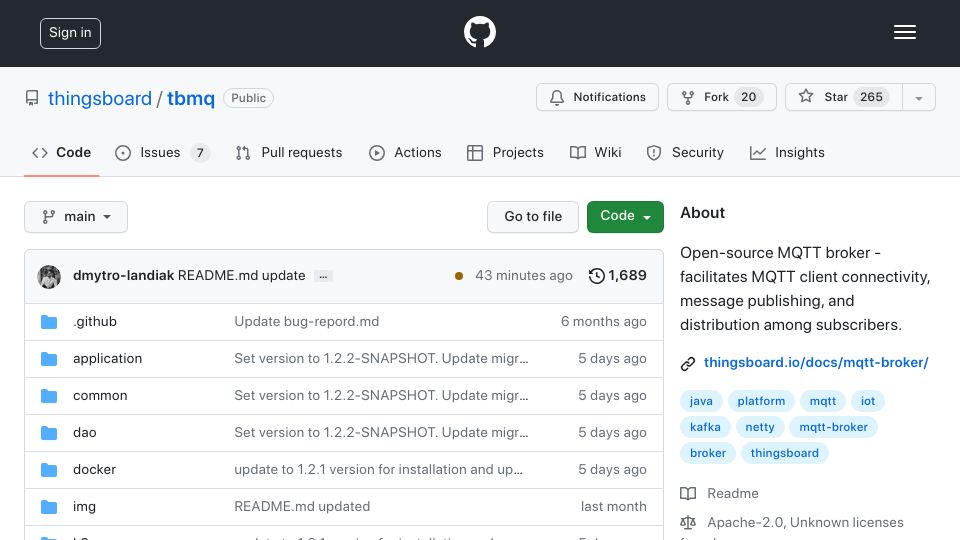The image size is (960, 540).
Task: Open the dao folder
Action: pyautogui.click(x=84, y=432)
